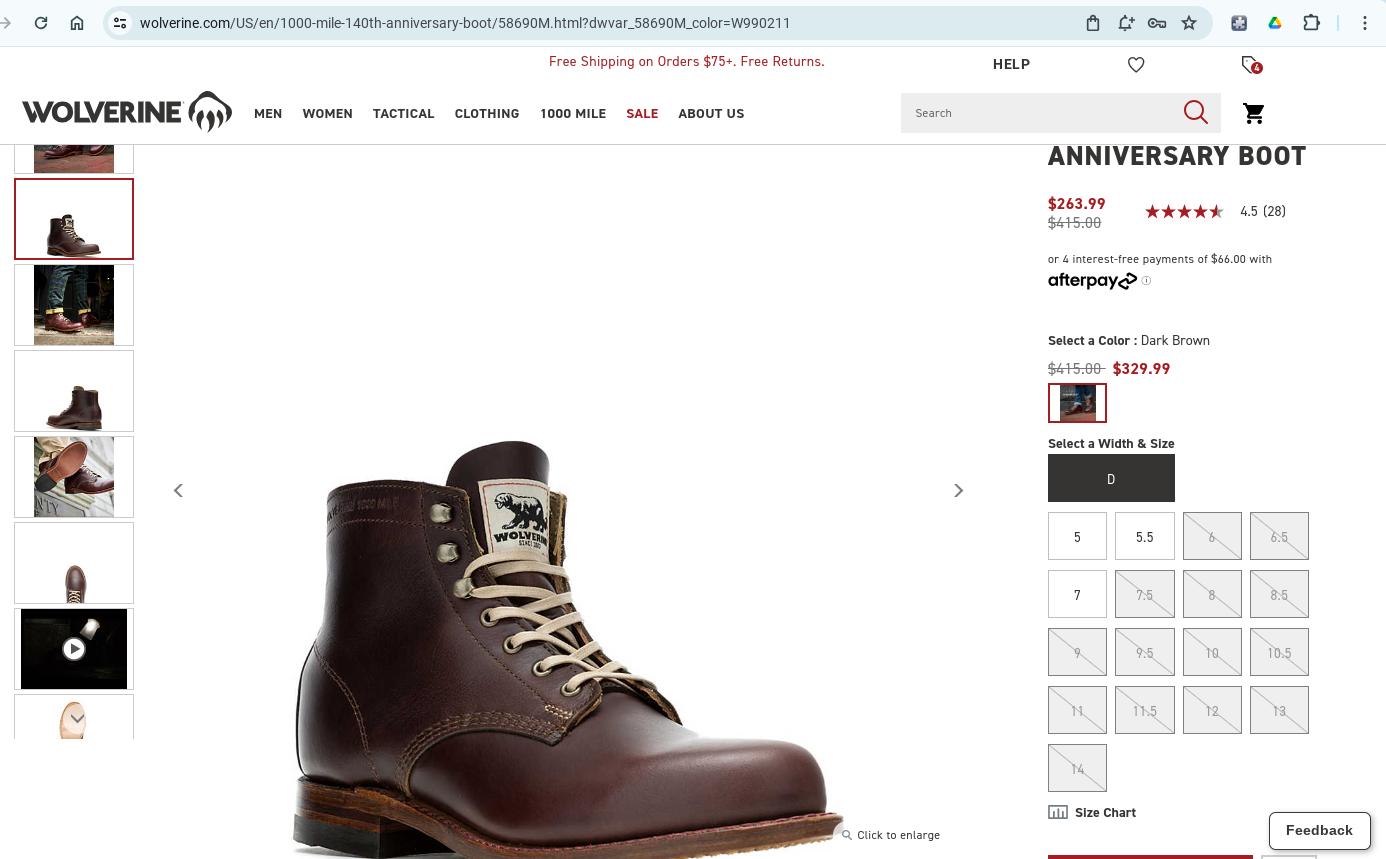Image resolution: width=1386 pixels, height=859 pixels.
Task: Open the Size Chart link
Action: [x=1092, y=813]
